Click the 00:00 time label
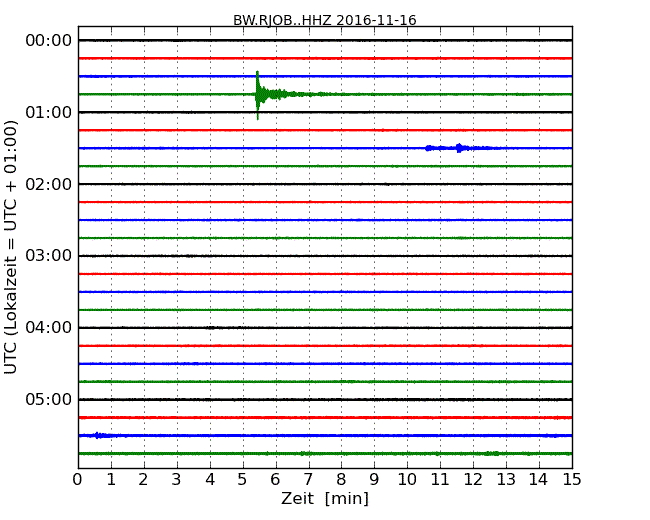This screenshot has width=650, height=520. pos(49,41)
